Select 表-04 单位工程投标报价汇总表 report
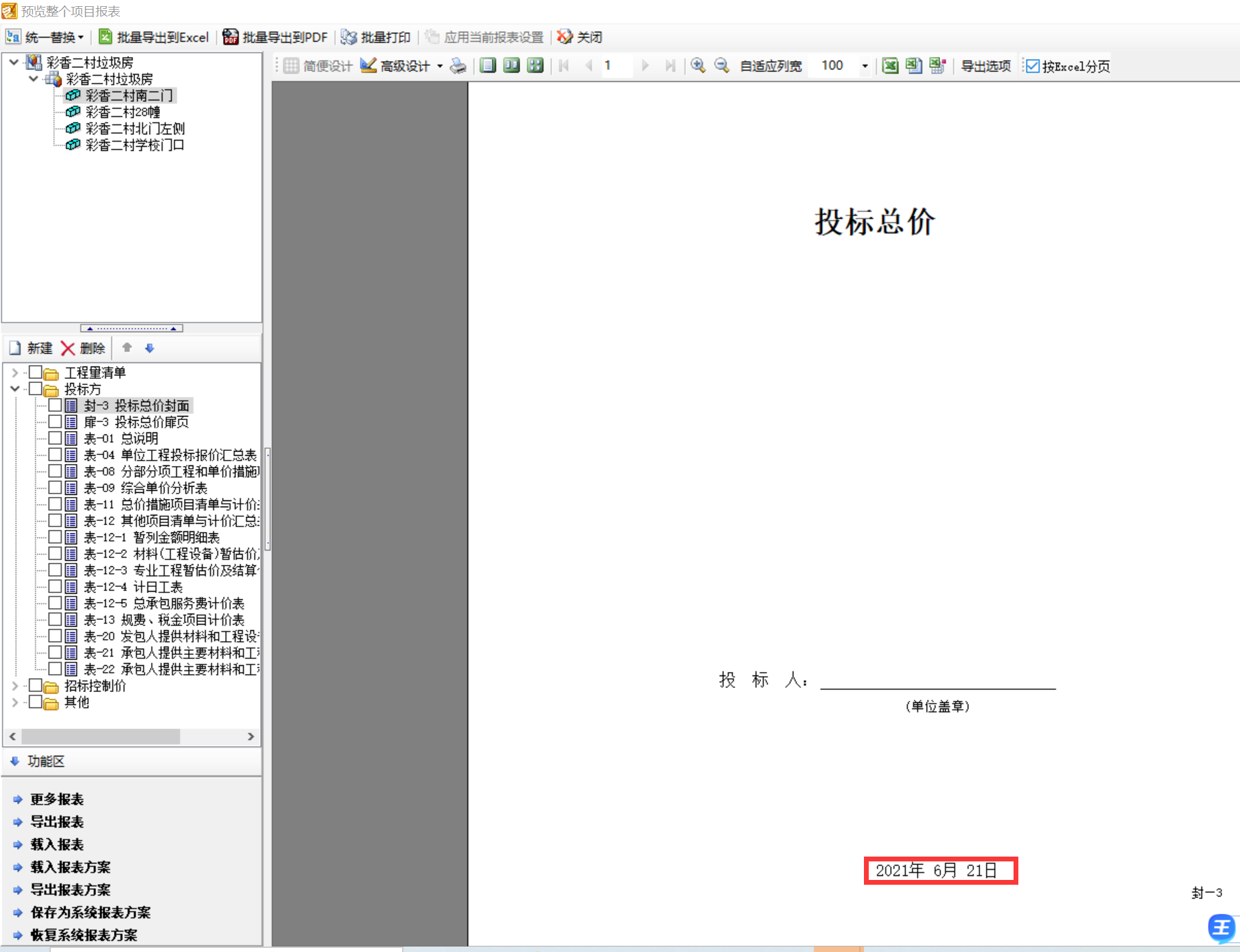This screenshot has width=1240, height=952. 169,455
